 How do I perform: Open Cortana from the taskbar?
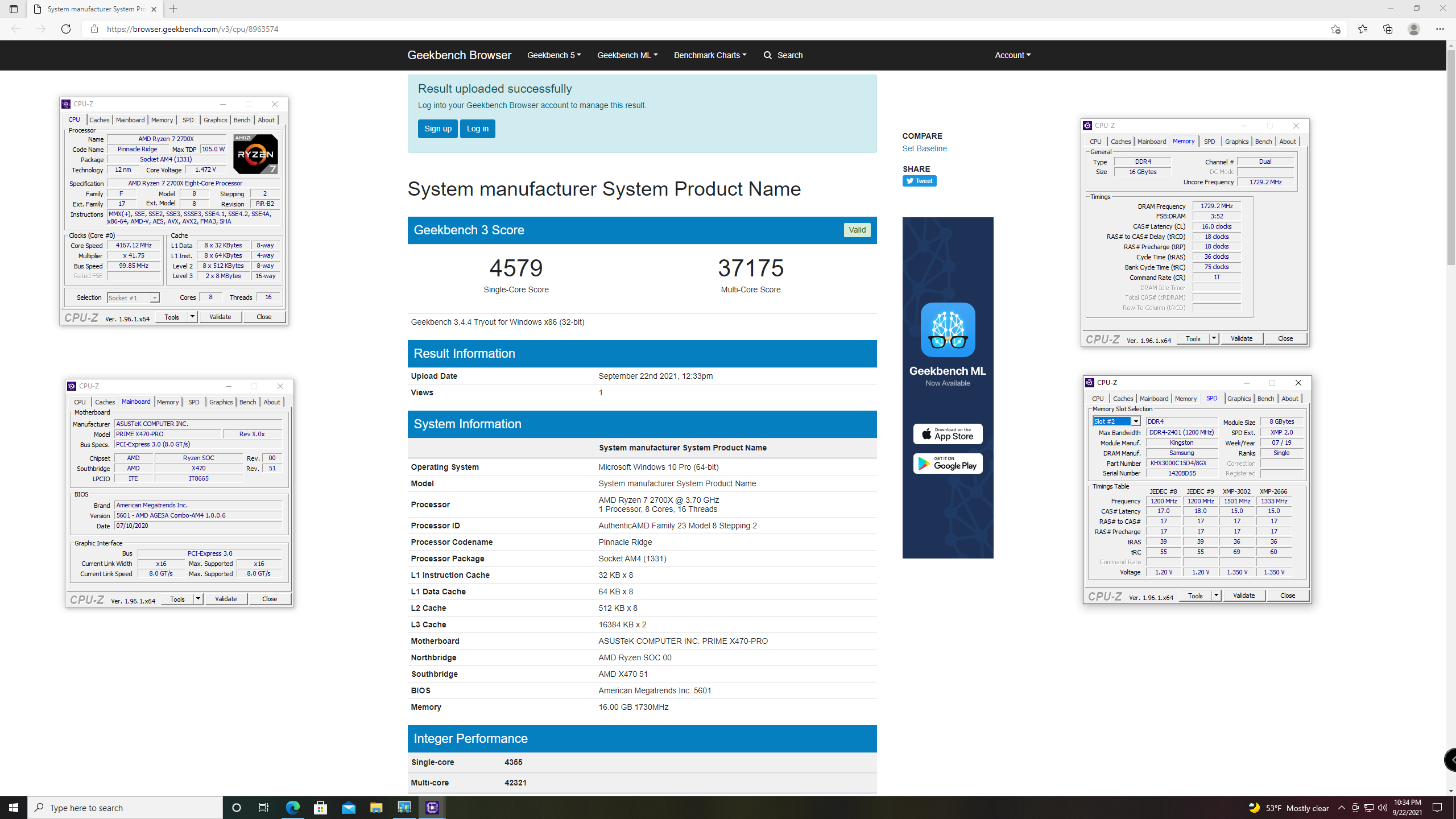[x=237, y=808]
